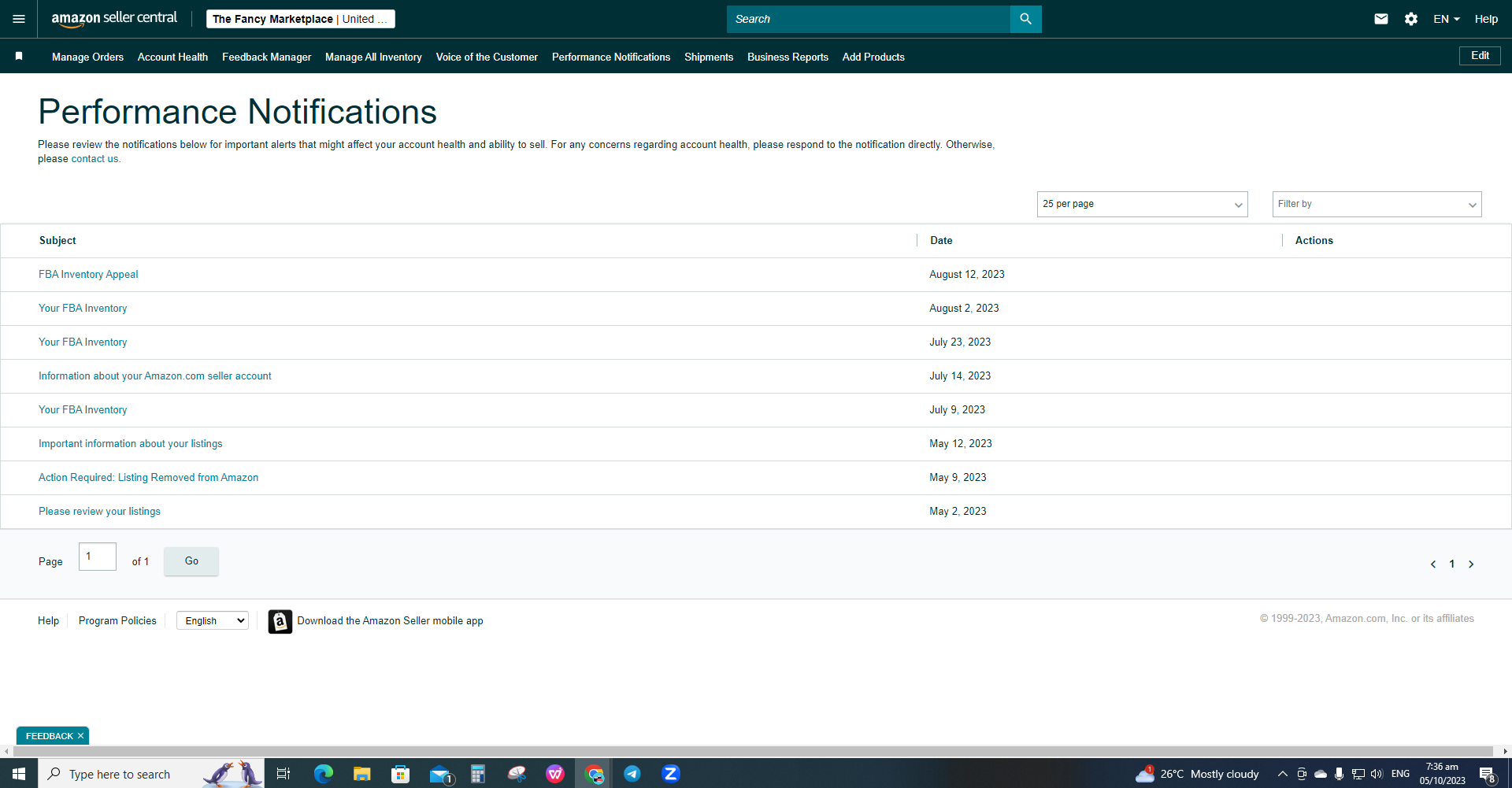Open Program Policies in the footer

[x=117, y=621]
